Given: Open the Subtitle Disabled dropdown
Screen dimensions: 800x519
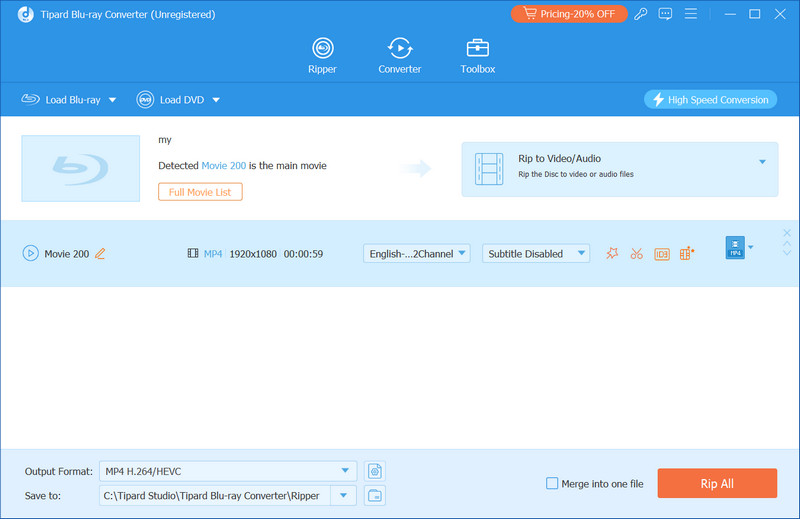Looking at the screenshot, I should (x=536, y=253).
